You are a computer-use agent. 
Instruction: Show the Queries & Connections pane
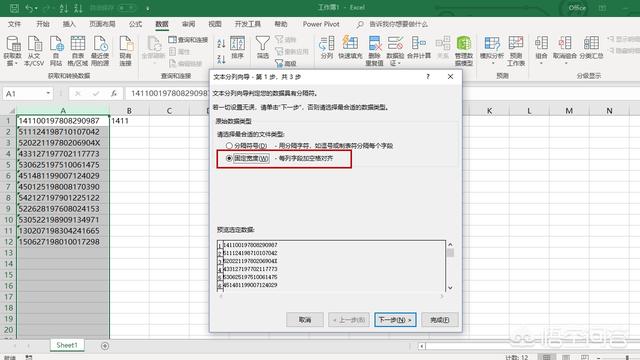point(188,40)
